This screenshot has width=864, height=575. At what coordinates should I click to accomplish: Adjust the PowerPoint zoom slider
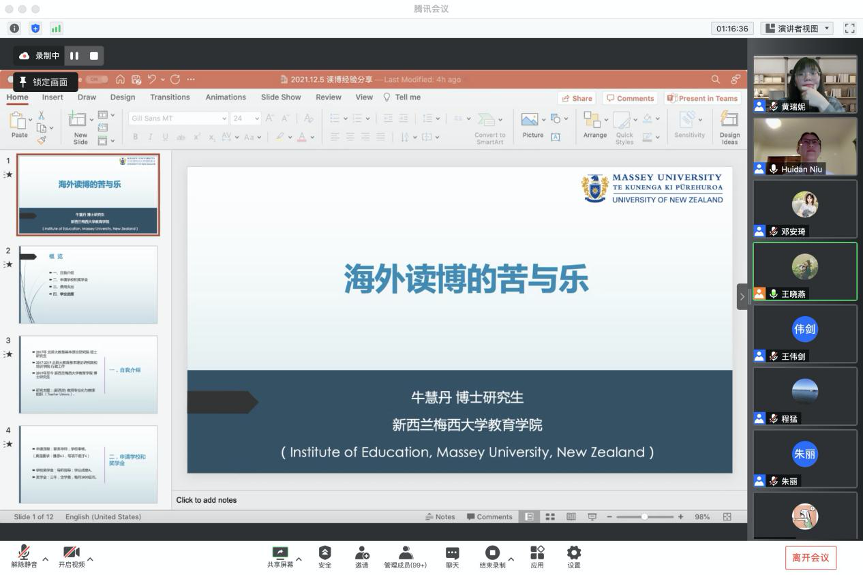point(644,517)
